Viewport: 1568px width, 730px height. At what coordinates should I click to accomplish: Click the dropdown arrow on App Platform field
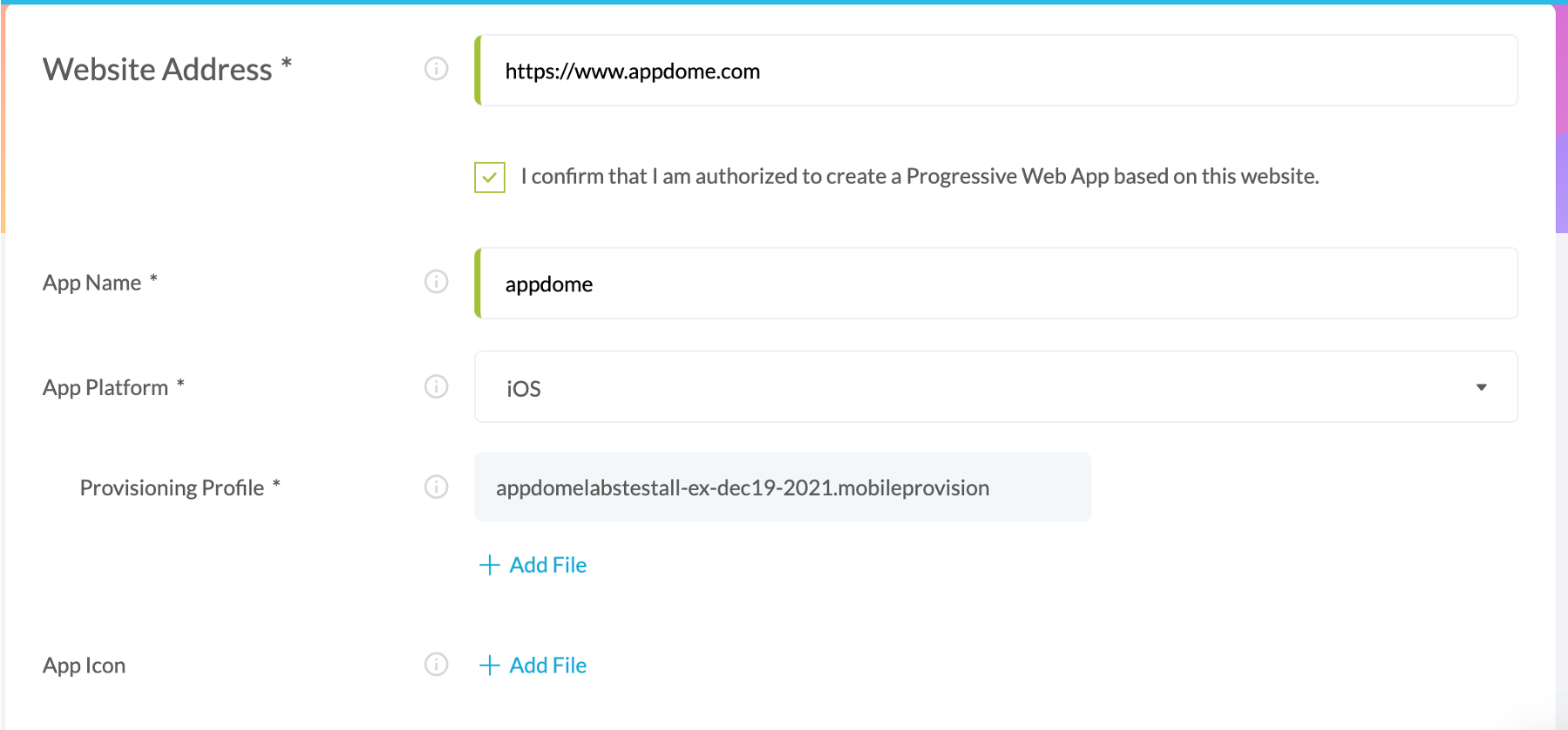(x=1481, y=386)
